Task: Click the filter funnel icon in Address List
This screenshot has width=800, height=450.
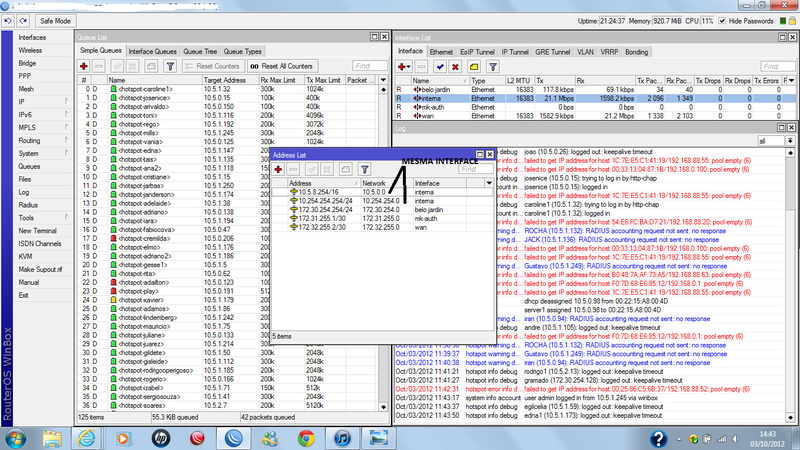Action: 364,170
